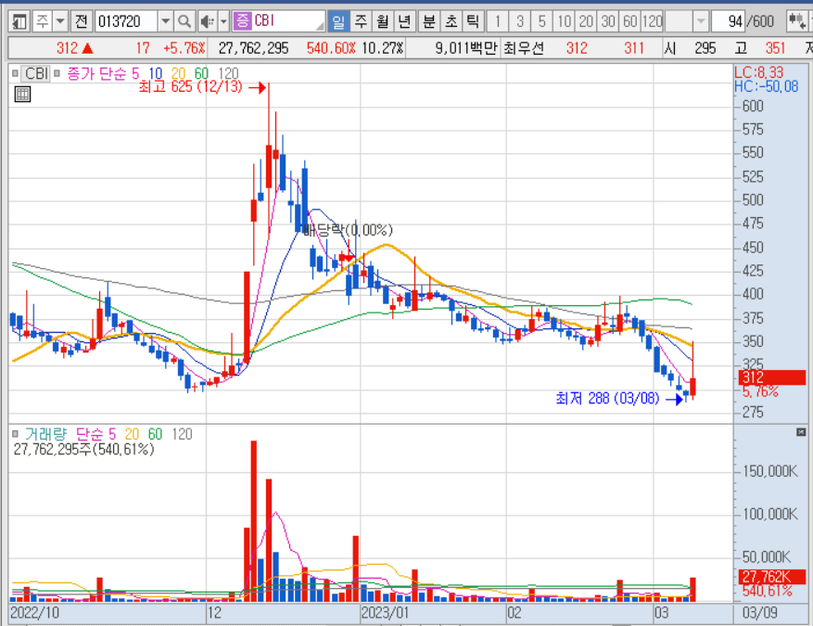
Task: Click the grid table icon under CBI label
Action: point(23,94)
